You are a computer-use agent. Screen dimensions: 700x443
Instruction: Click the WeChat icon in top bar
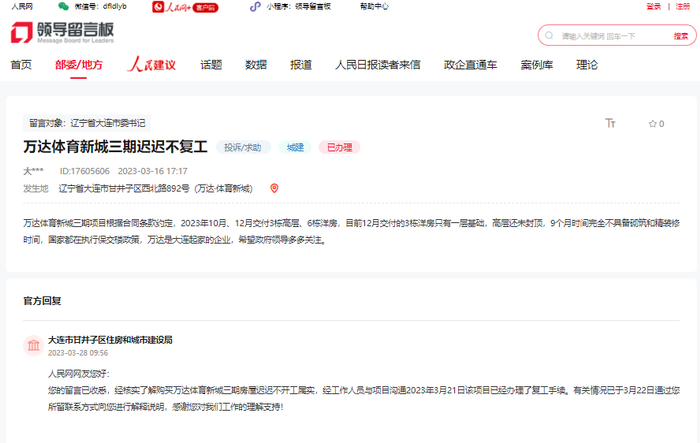[63, 6]
